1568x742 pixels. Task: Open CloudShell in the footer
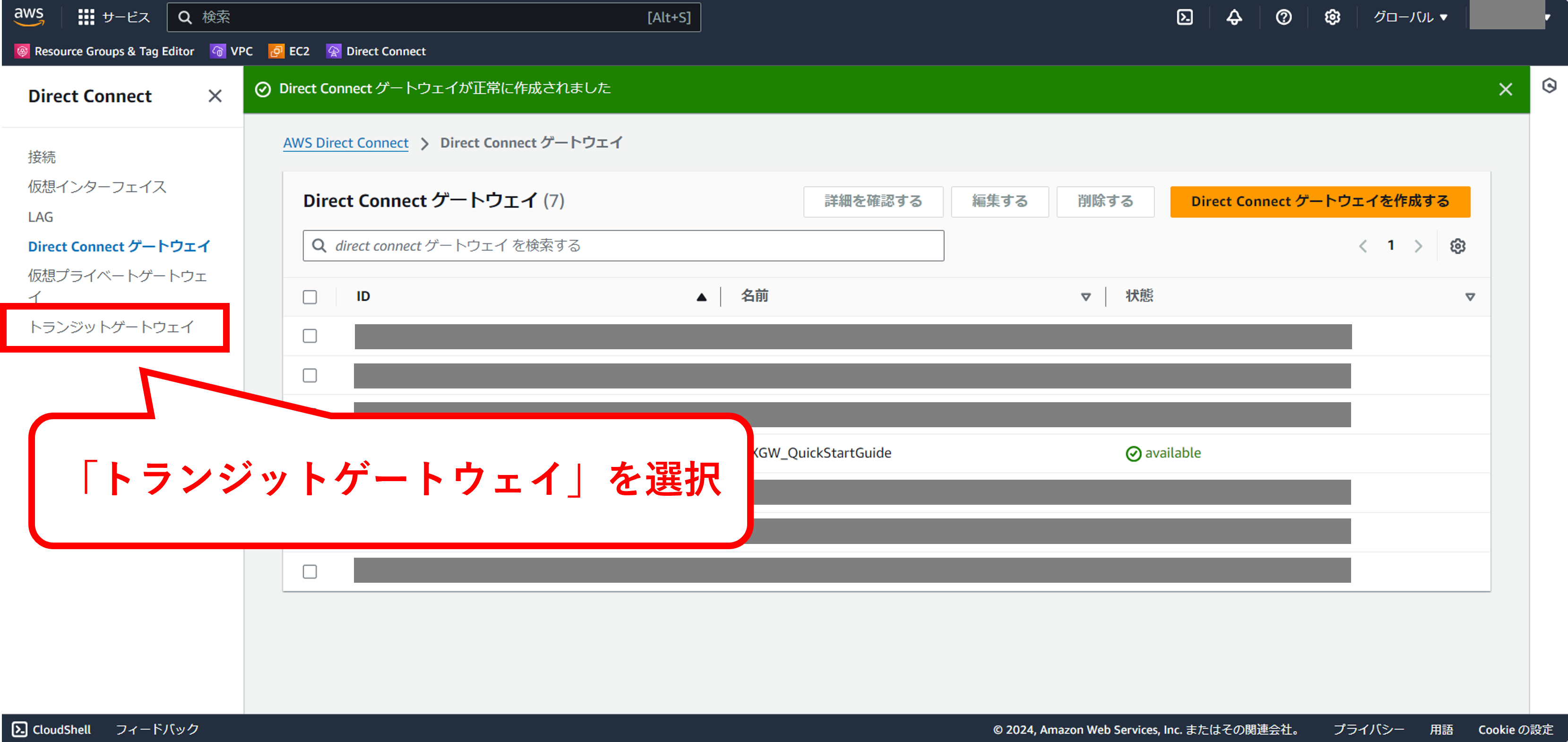[x=52, y=729]
